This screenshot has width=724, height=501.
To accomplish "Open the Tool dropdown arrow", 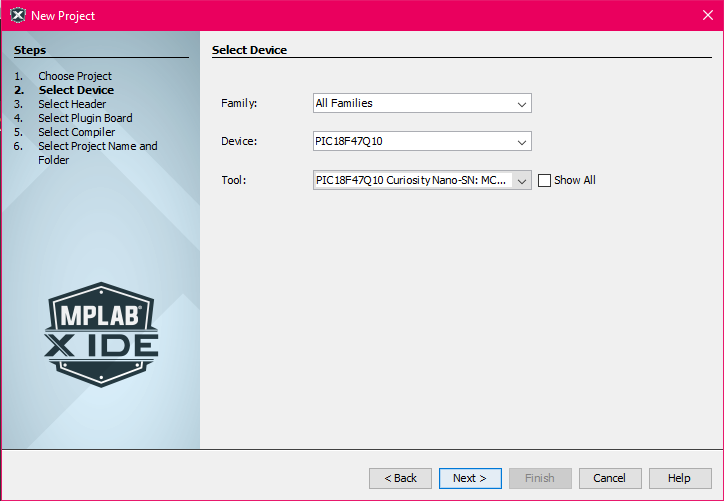I will tap(522, 180).
